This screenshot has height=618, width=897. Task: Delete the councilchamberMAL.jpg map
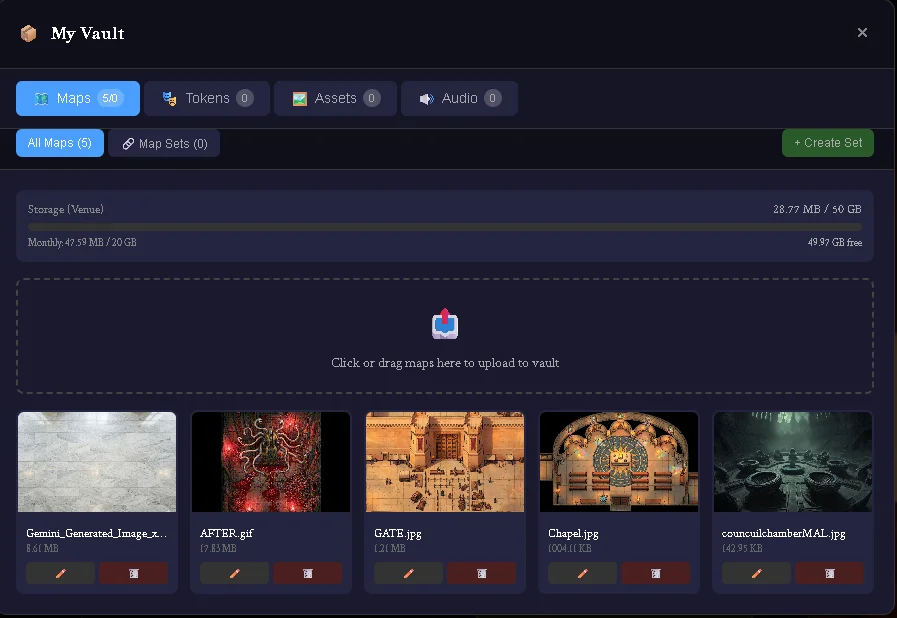829,573
